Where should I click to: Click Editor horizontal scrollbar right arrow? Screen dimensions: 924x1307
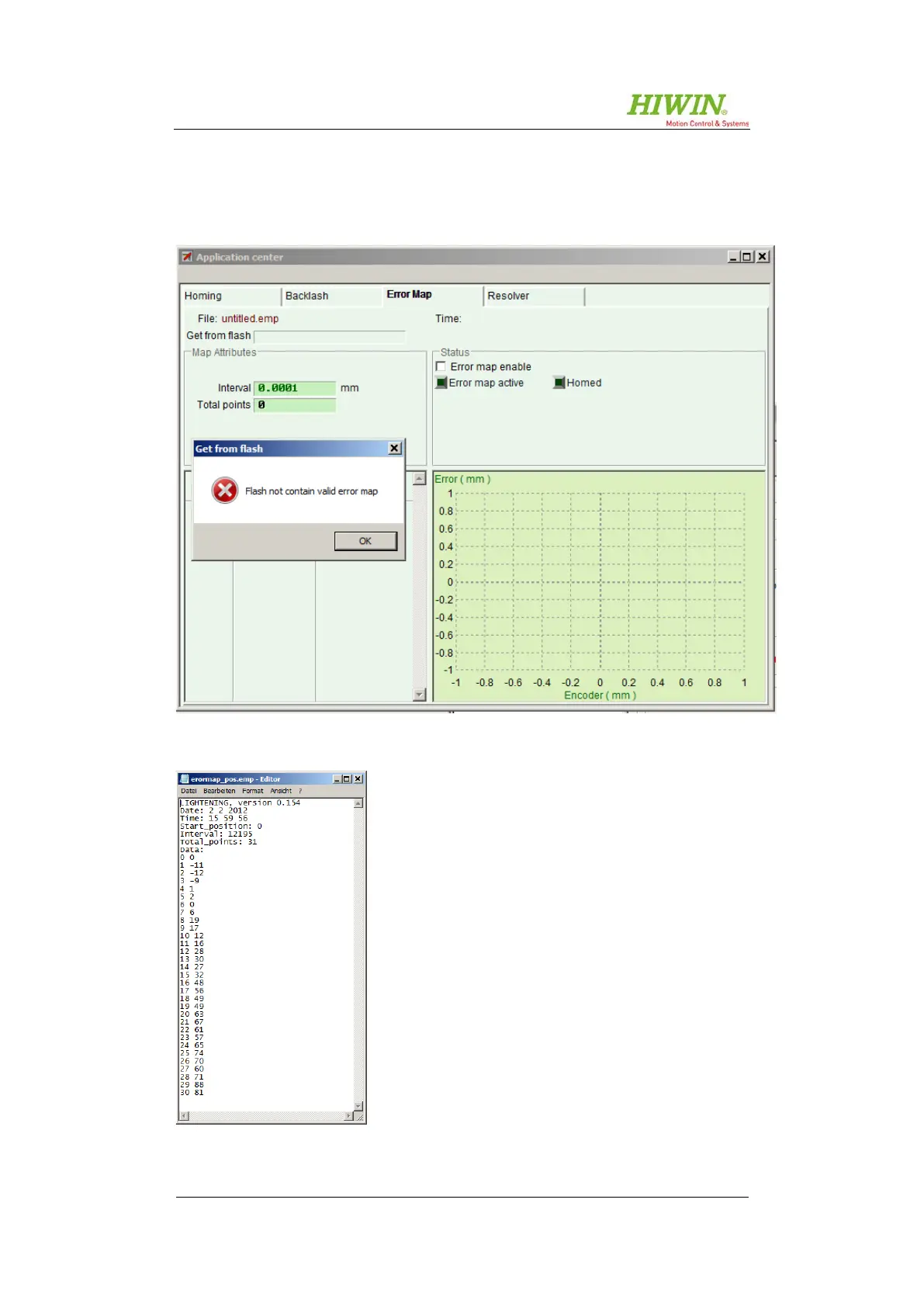349,1117
